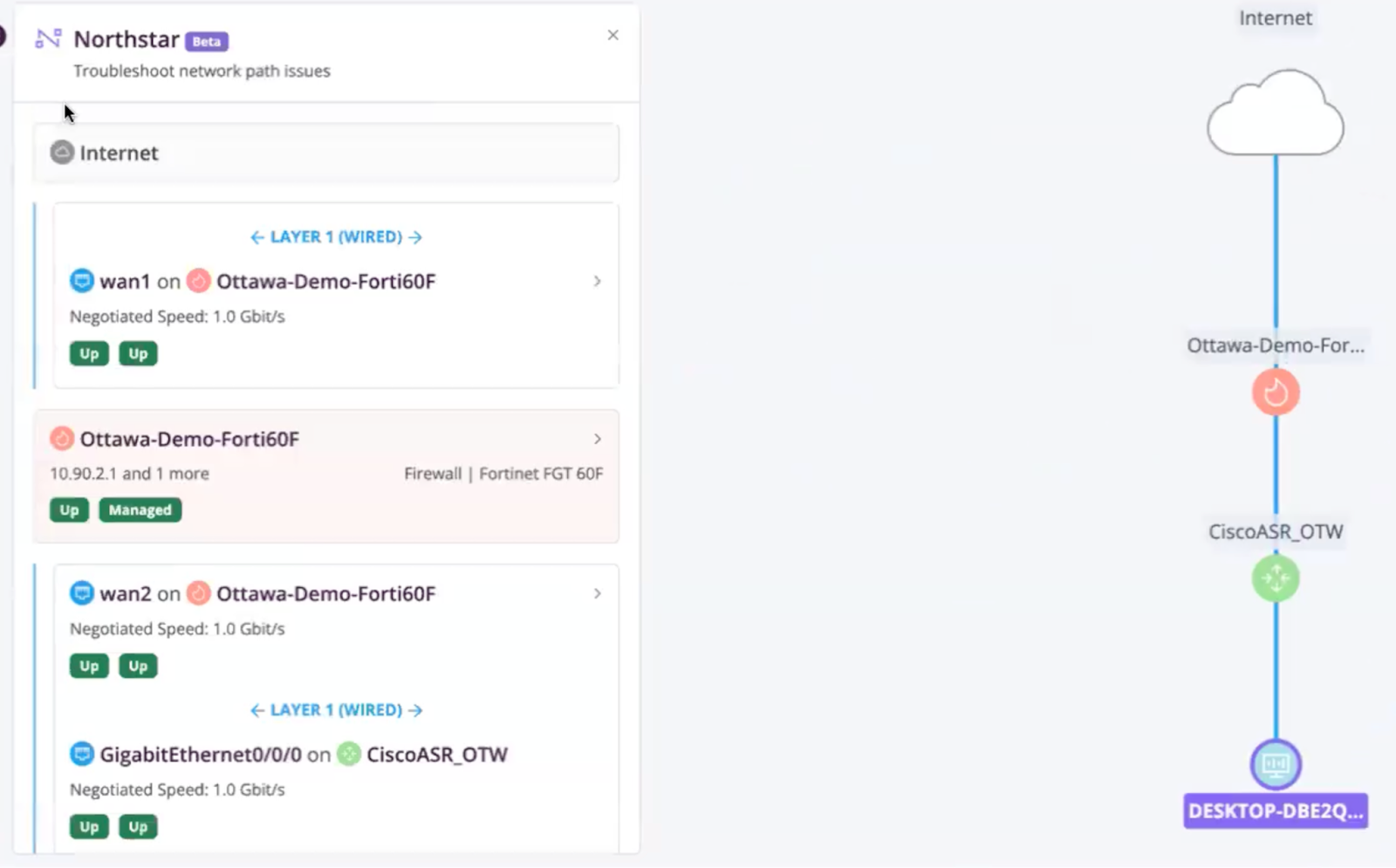Screen dimensions: 1396x868
Task: Click the Up status badge under wan1
Action: [x=87, y=353]
